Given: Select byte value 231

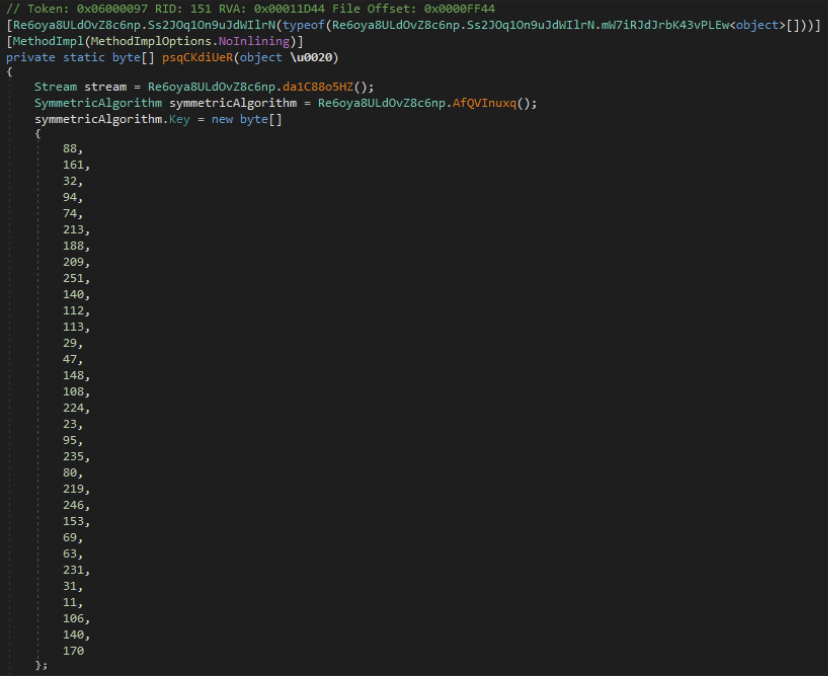Looking at the screenshot, I should 73,570.
